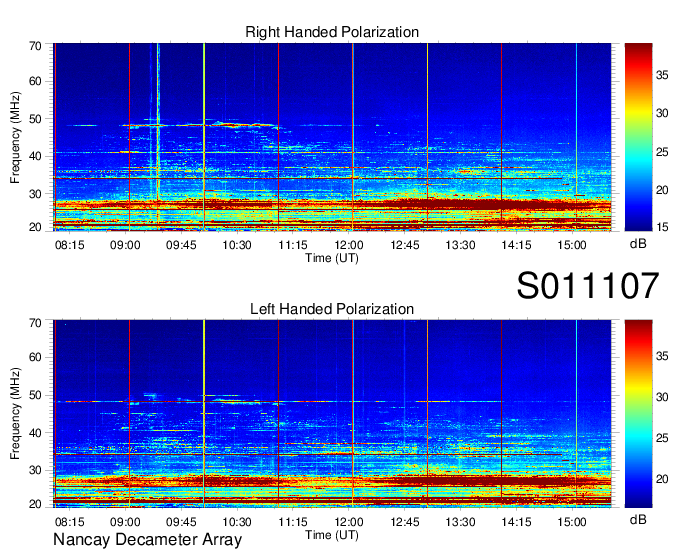Click the 'Right Handed Polarization' plot title
This screenshot has height=552, width=680.
tap(332, 32)
